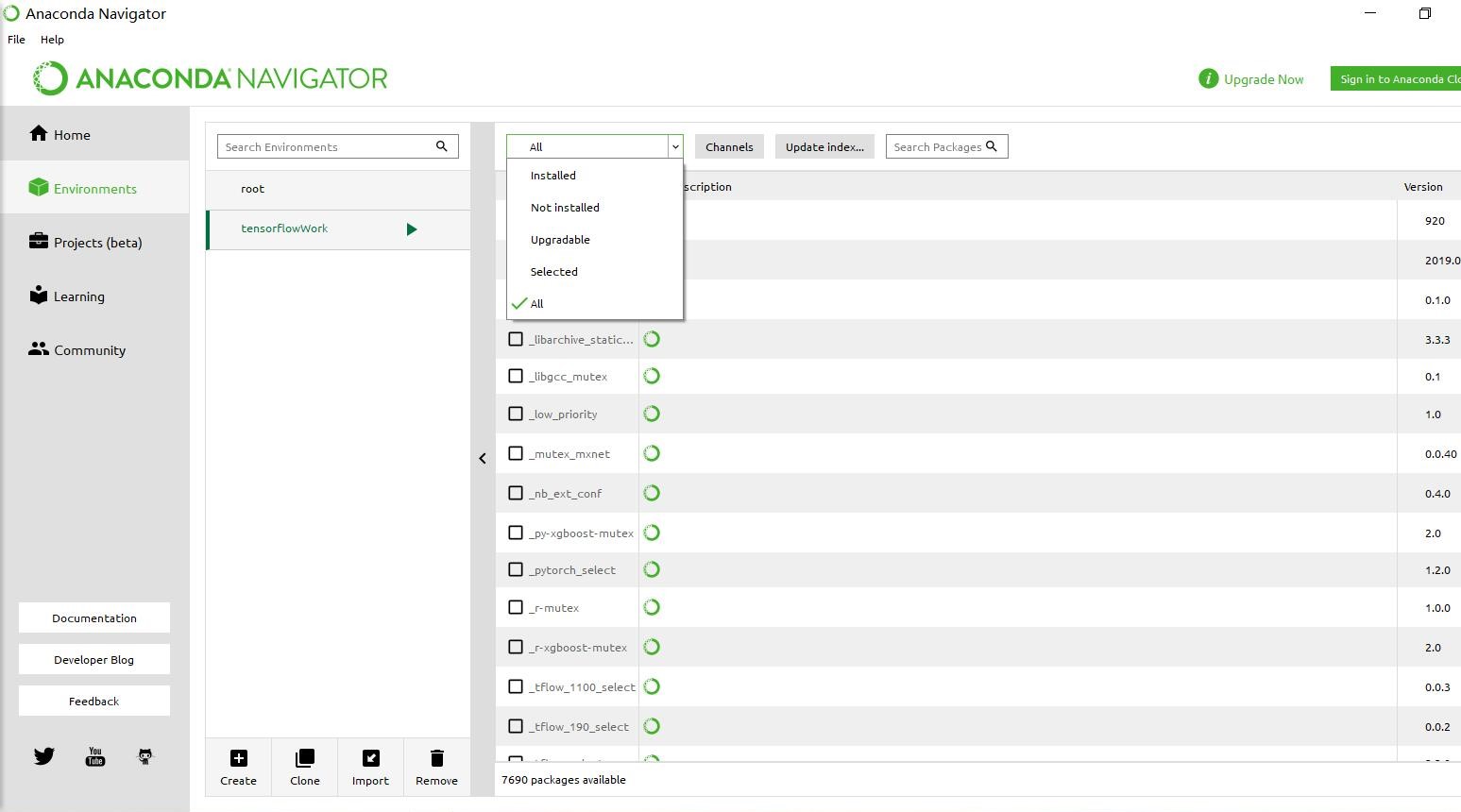Open the Twitter link icon
This screenshot has height=812, width=1461.
click(x=44, y=756)
